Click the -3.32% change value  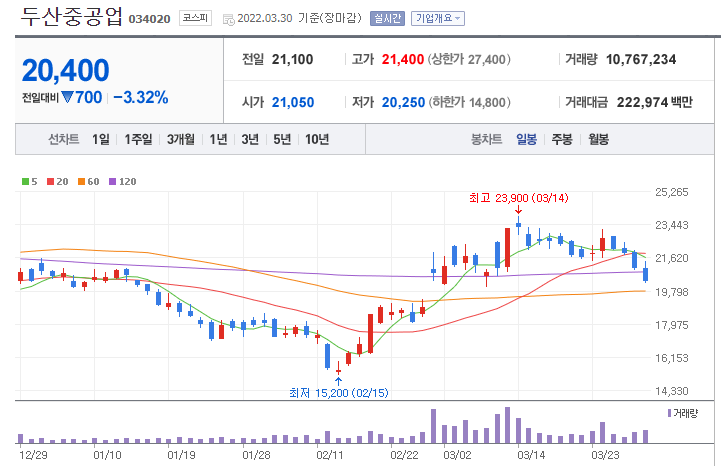(x=141, y=97)
